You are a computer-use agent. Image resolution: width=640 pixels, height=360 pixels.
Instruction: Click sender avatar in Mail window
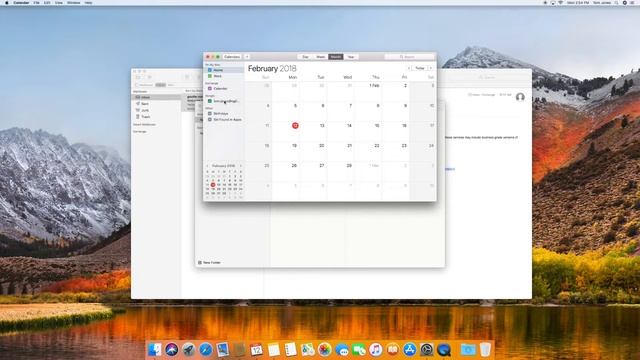[520, 97]
